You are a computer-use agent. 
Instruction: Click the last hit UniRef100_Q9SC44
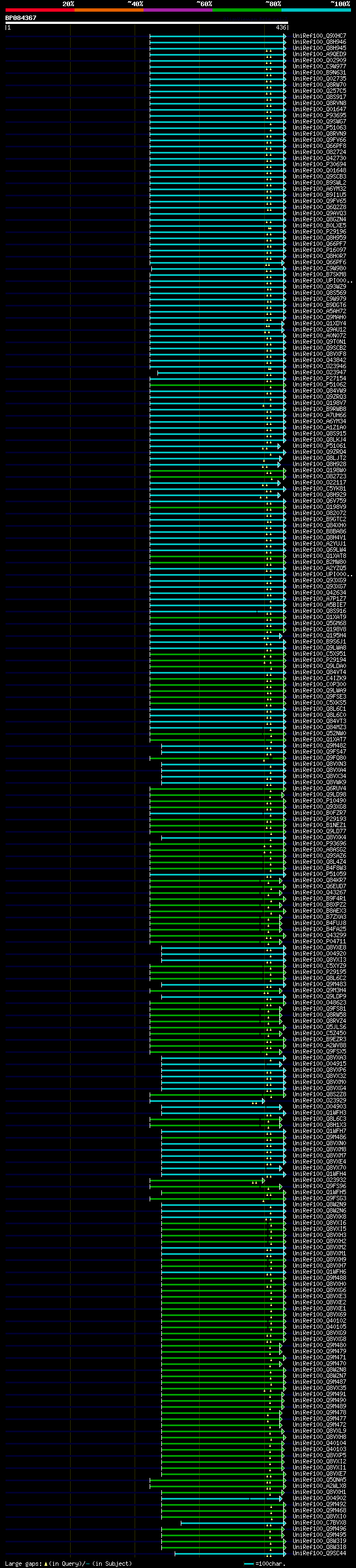tap(319, 1553)
